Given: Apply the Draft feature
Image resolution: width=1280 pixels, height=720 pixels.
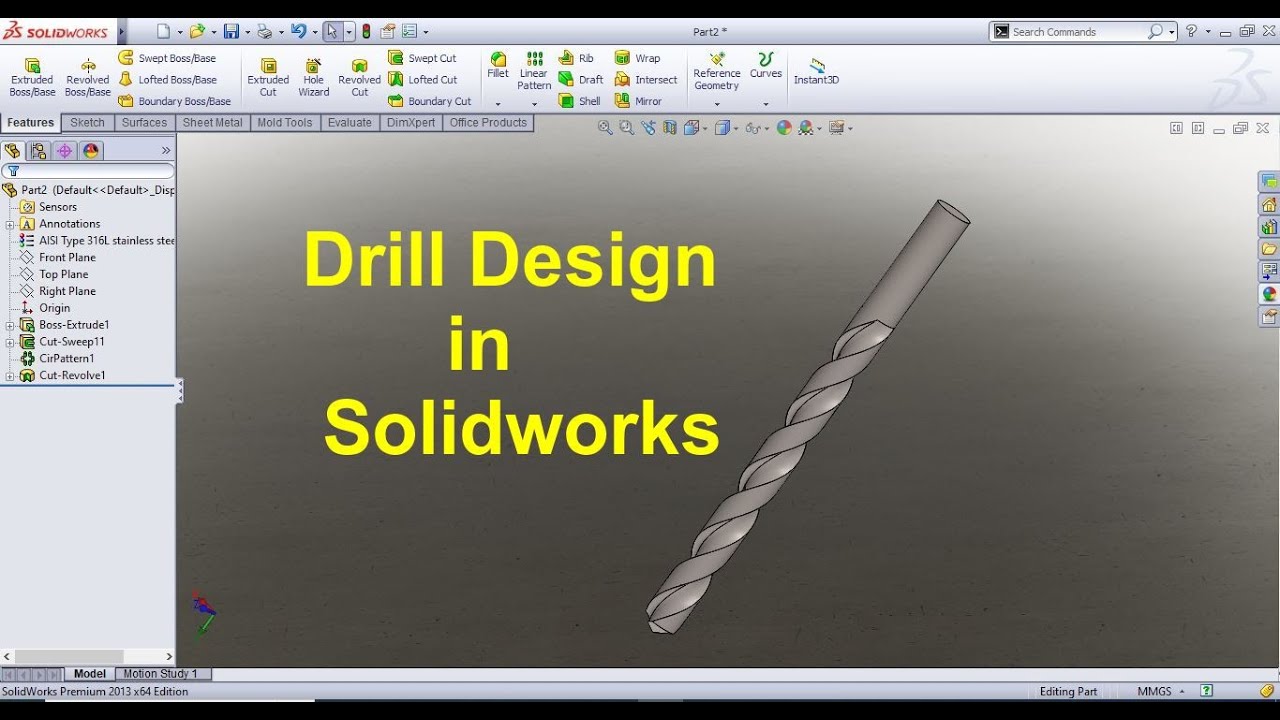Looking at the screenshot, I should click(x=581, y=79).
